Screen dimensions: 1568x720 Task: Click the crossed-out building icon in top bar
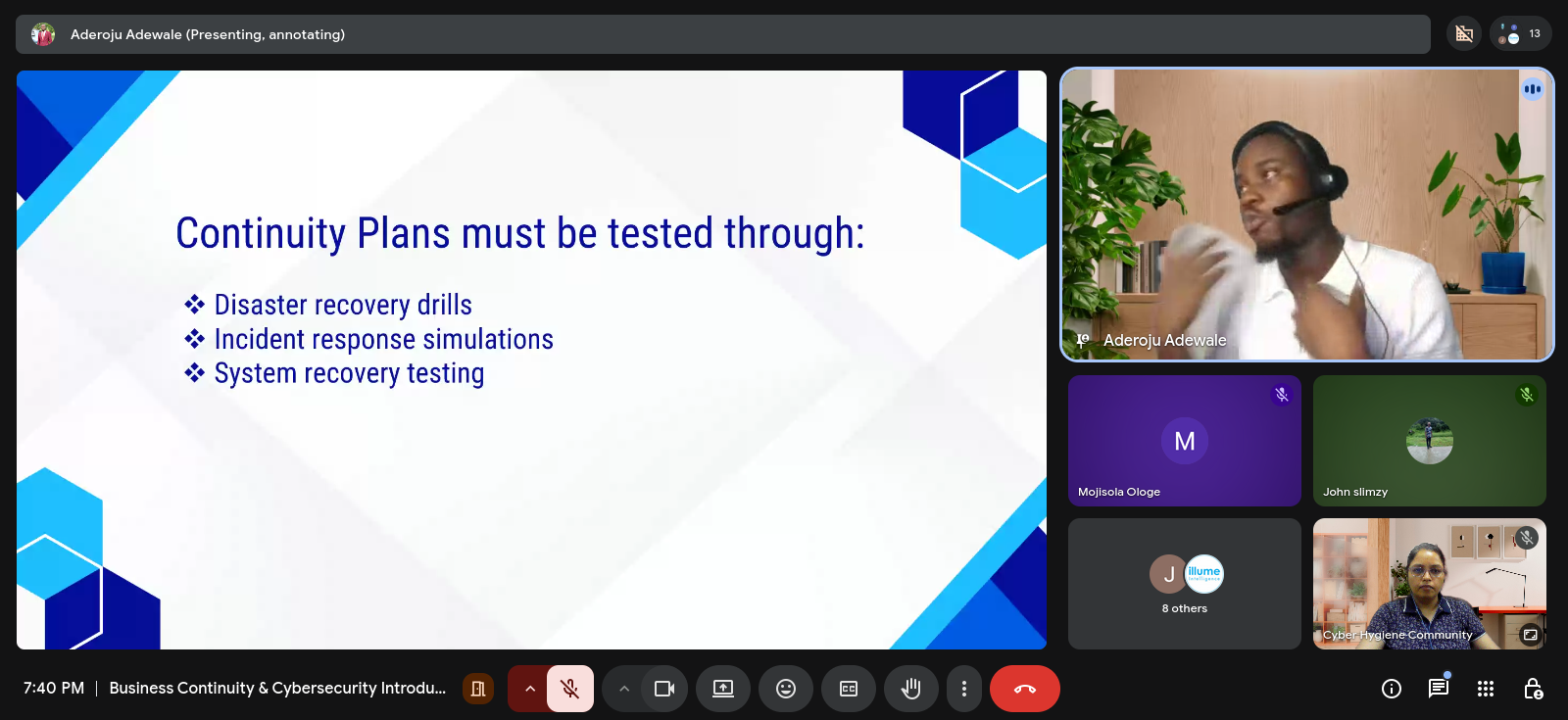[x=1464, y=33]
